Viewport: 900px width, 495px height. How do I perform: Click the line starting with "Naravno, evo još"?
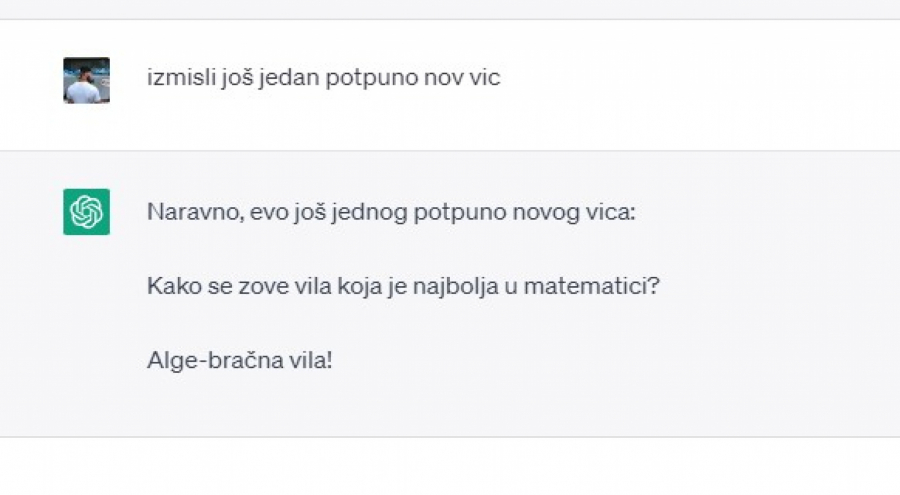tap(391, 213)
